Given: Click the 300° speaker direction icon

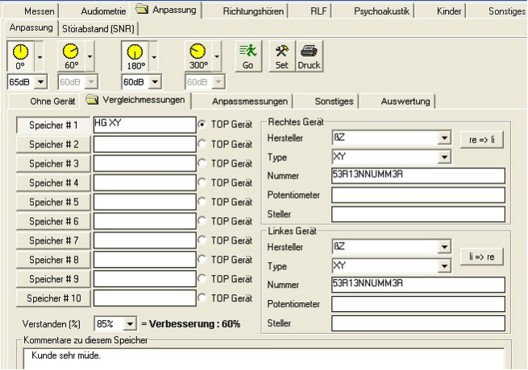Looking at the screenshot, I should tap(198, 56).
